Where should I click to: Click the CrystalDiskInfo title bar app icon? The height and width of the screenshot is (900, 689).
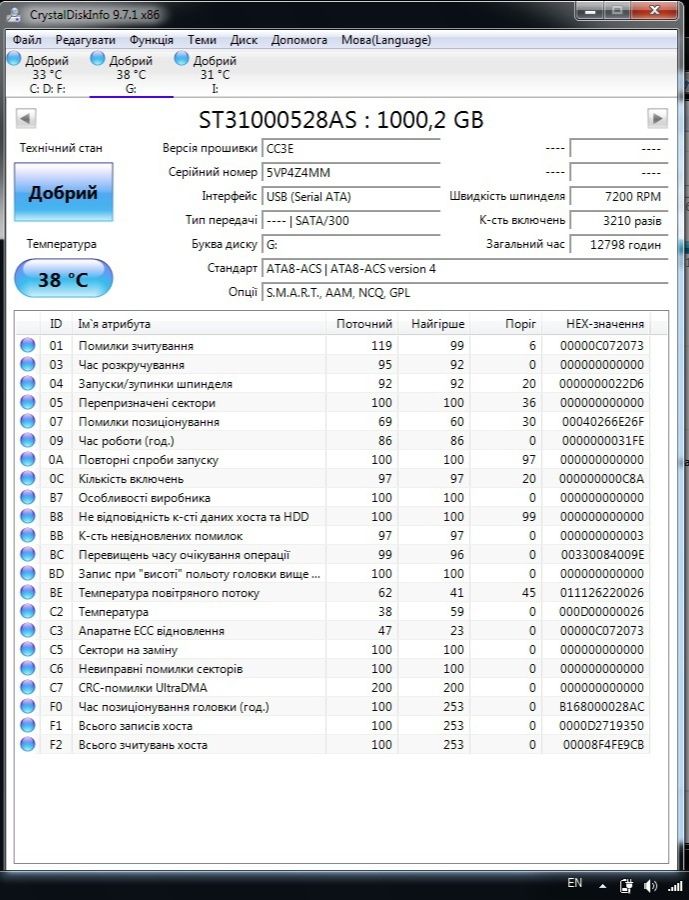[x=15, y=14]
